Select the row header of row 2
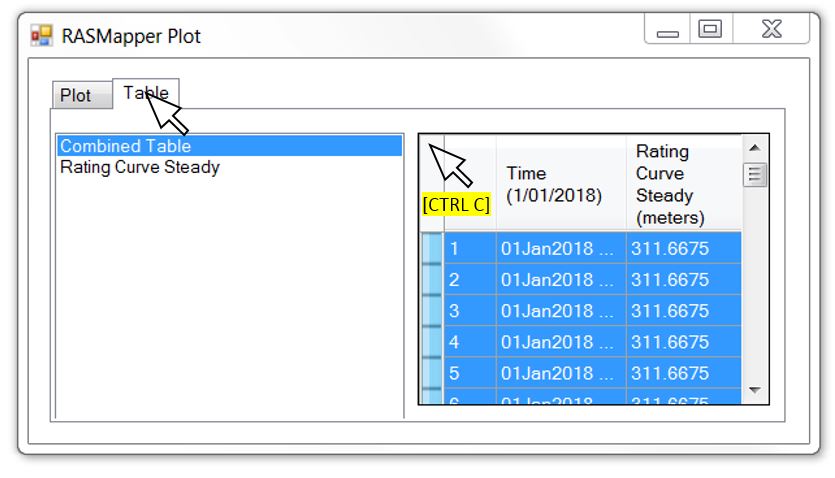The height and width of the screenshot is (478, 835). pos(432,279)
